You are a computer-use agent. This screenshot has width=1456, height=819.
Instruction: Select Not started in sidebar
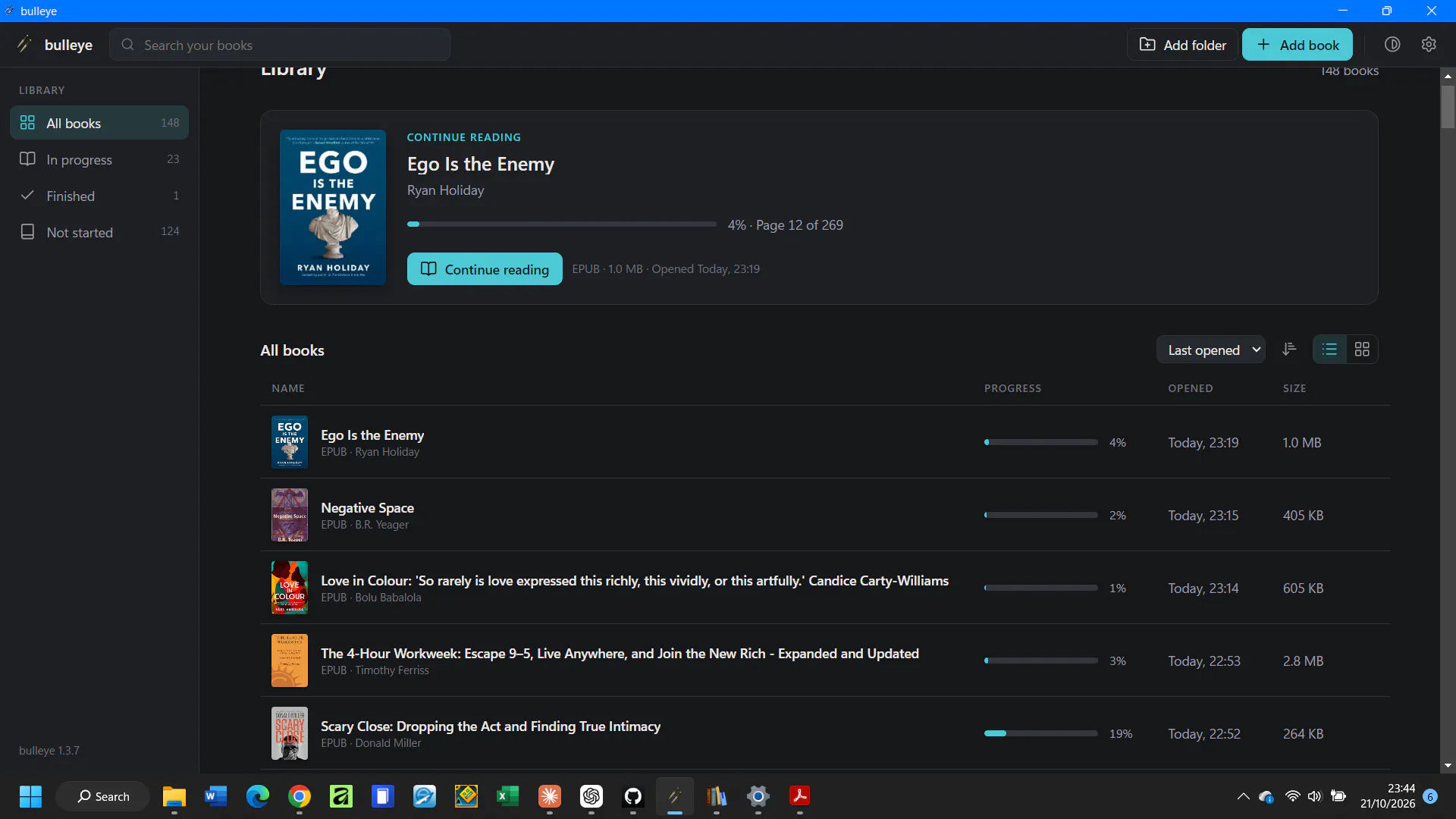tap(99, 232)
